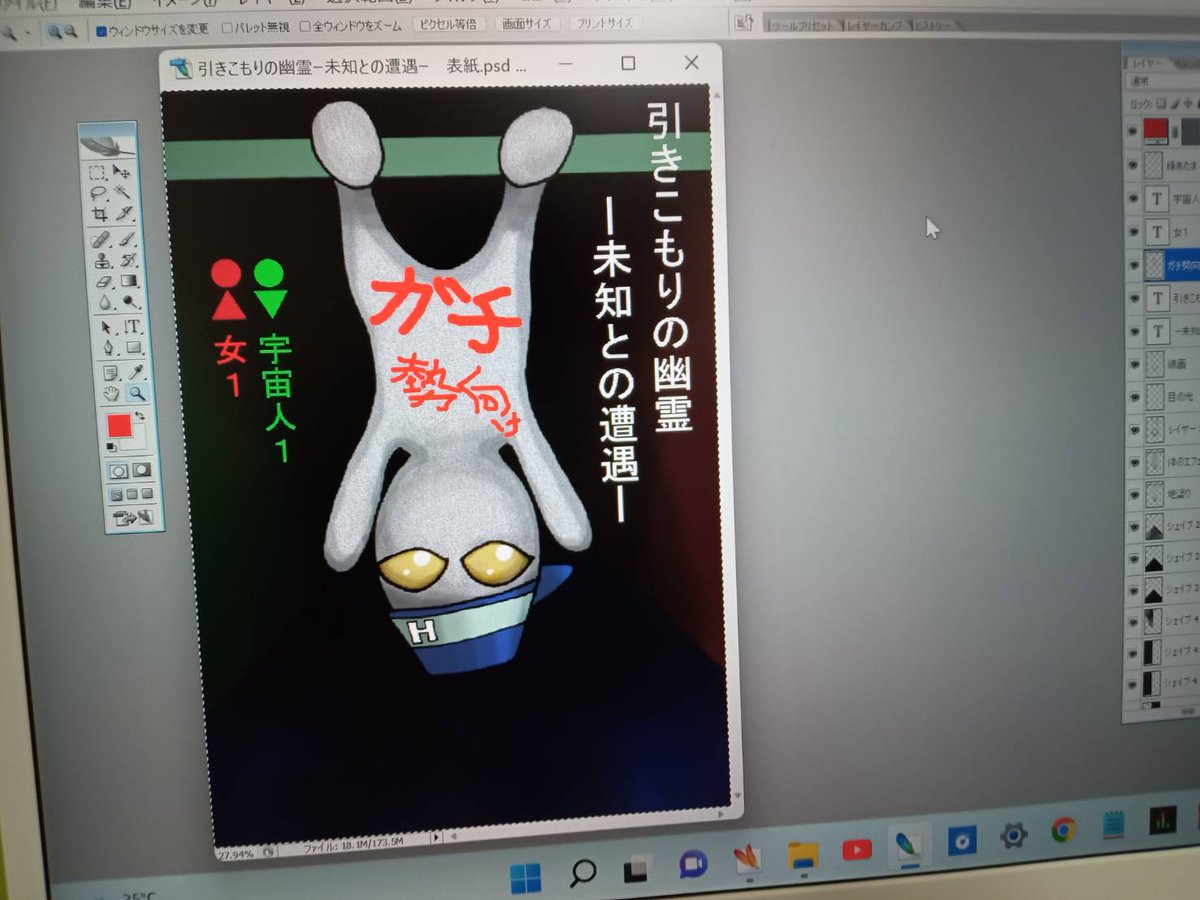Select the Eyedropper tool
Viewport: 1200px width, 900px height.
click(135, 373)
